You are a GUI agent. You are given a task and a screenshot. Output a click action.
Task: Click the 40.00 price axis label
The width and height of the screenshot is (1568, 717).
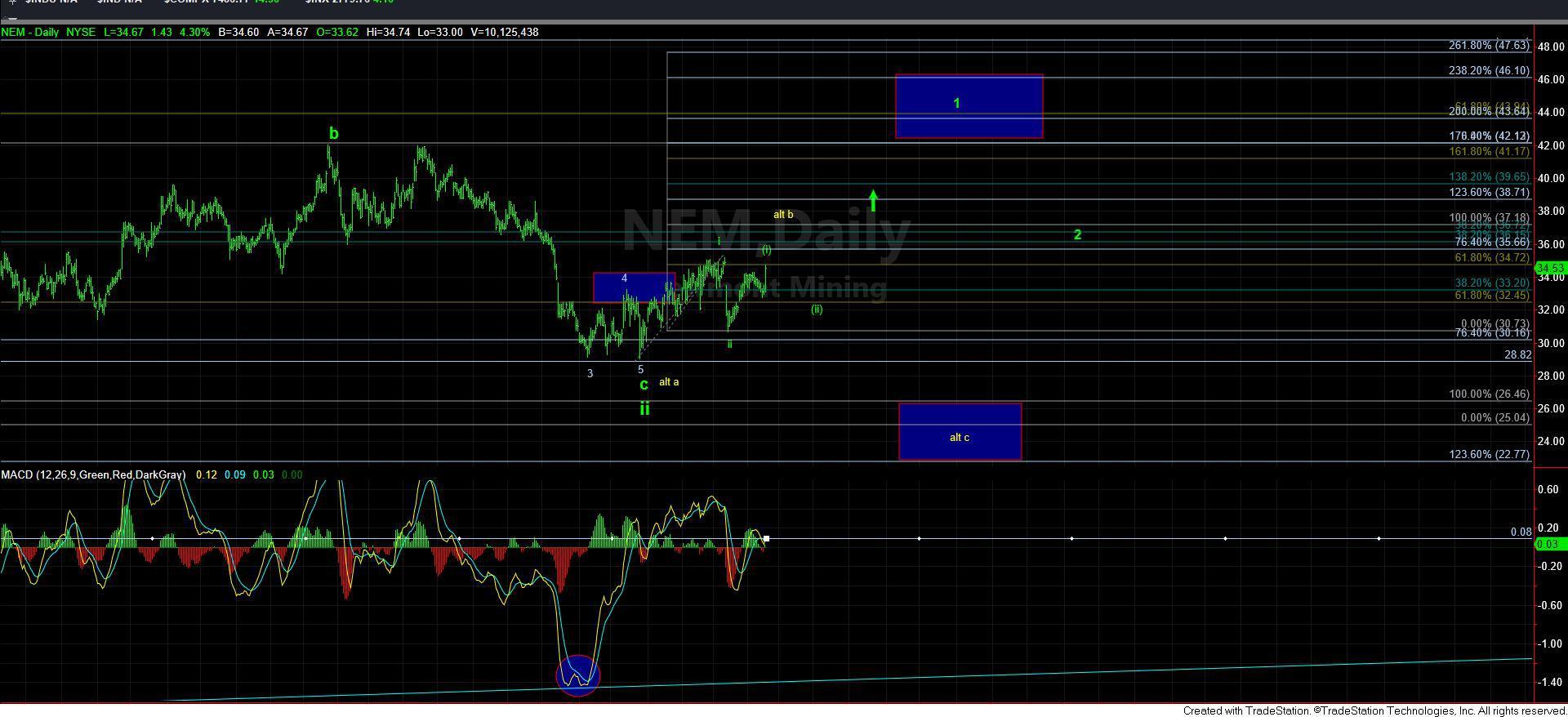coord(1551,178)
